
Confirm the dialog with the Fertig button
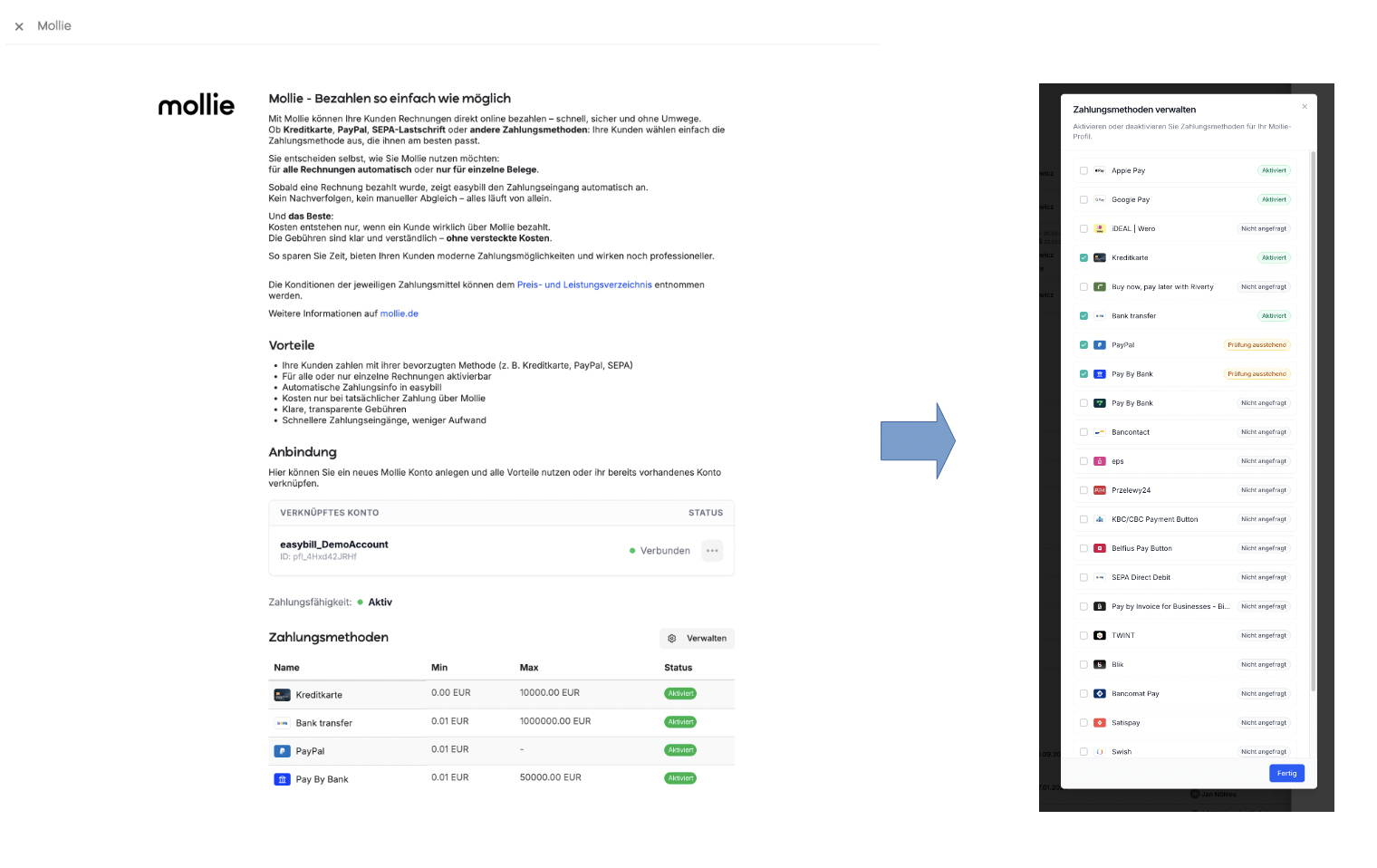(1286, 773)
